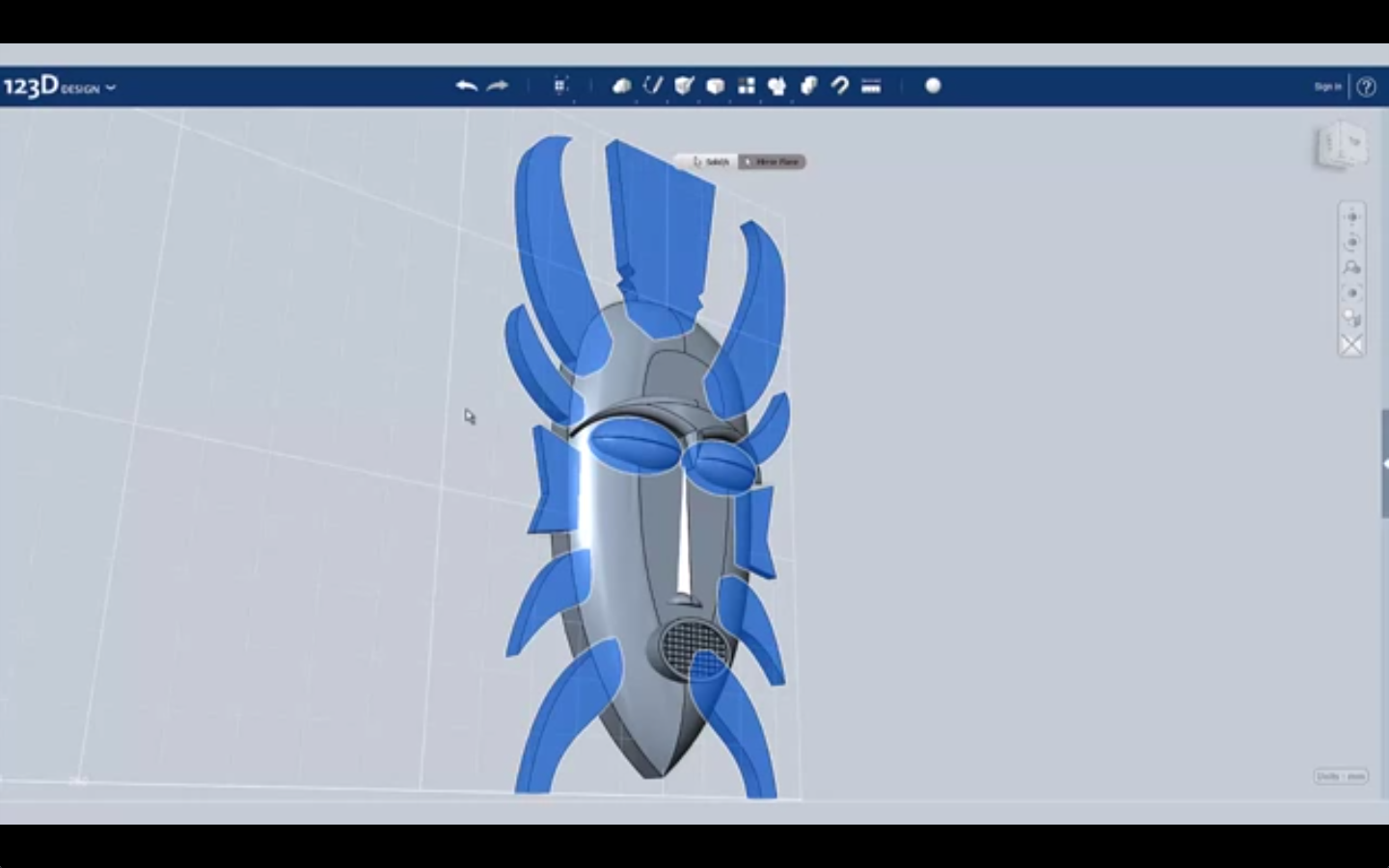Select the Measure ruler tool
1389x868 pixels.
[871, 86]
